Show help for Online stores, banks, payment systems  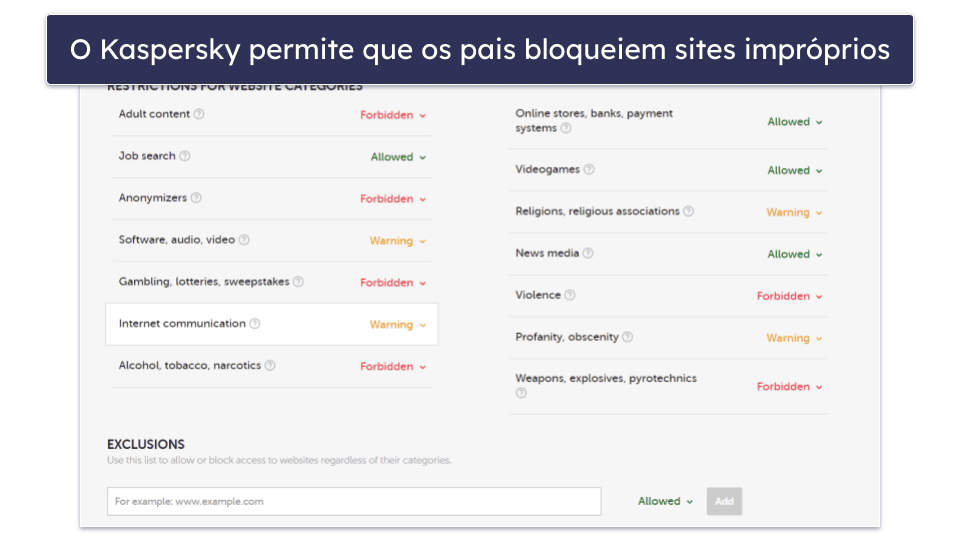pyautogui.click(x=566, y=128)
